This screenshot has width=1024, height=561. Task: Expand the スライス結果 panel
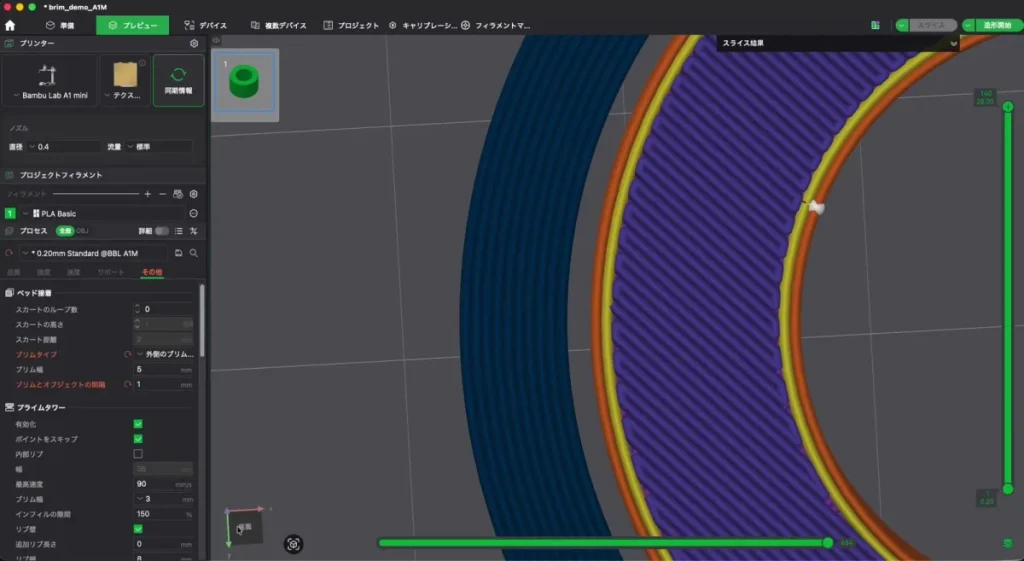click(953, 44)
